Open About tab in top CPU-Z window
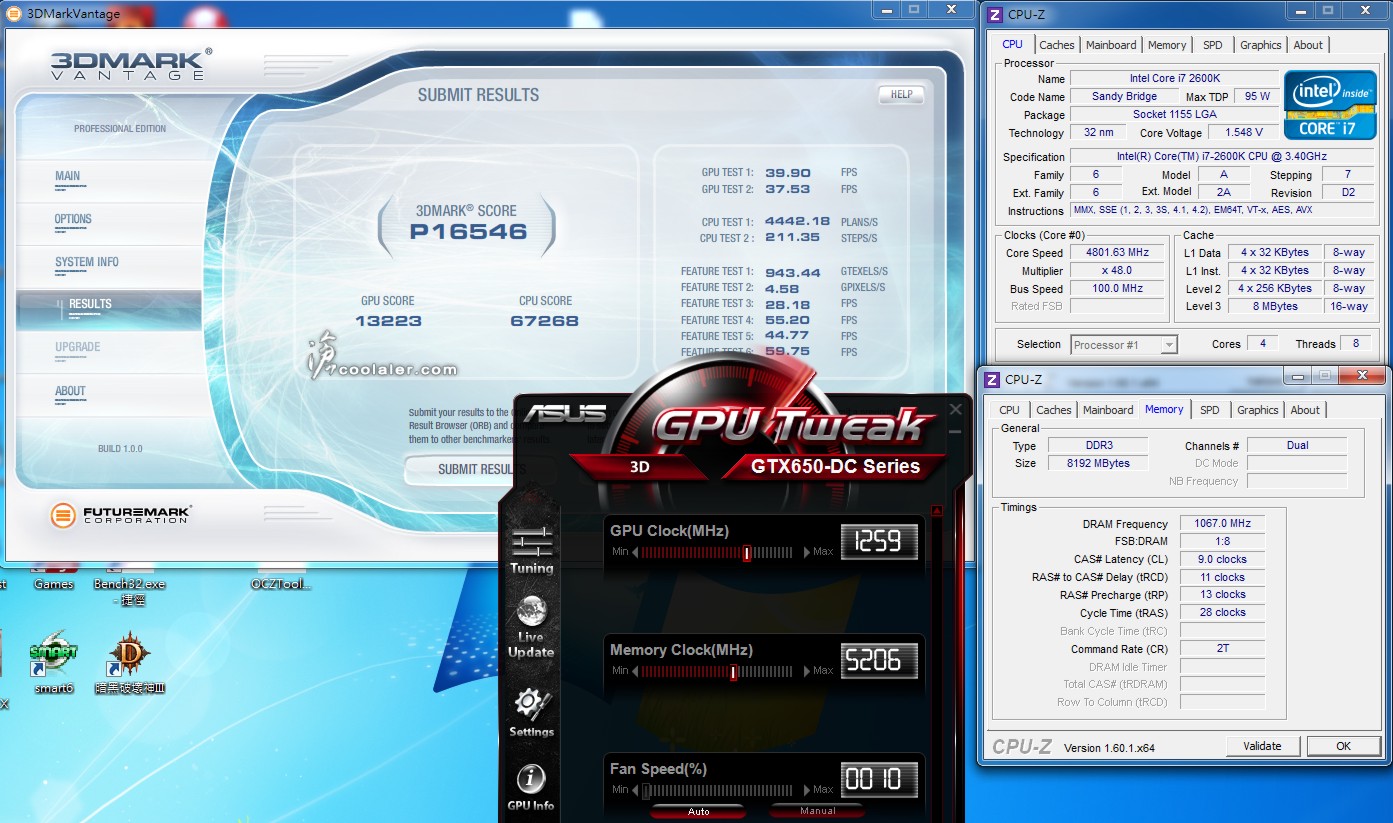Viewport: 1393px width, 823px height. pyautogui.click(x=1308, y=45)
